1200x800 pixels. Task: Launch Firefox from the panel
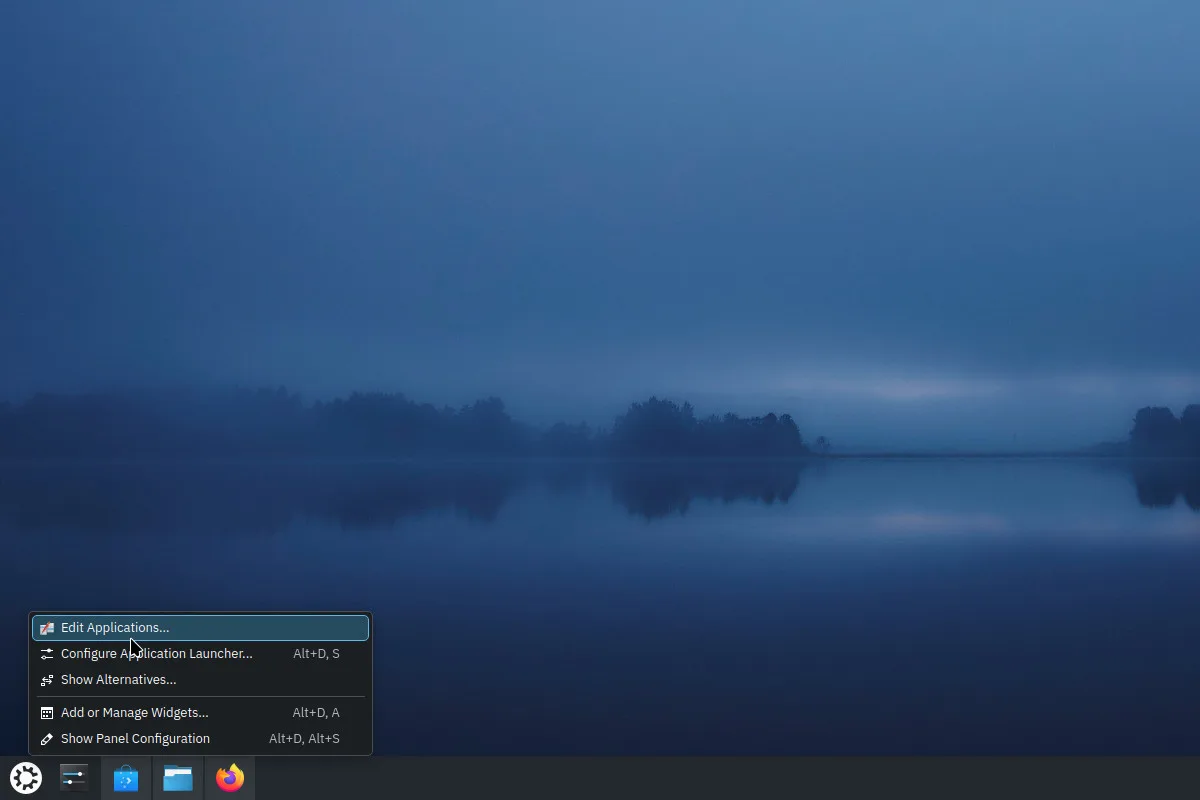(x=230, y=778)
